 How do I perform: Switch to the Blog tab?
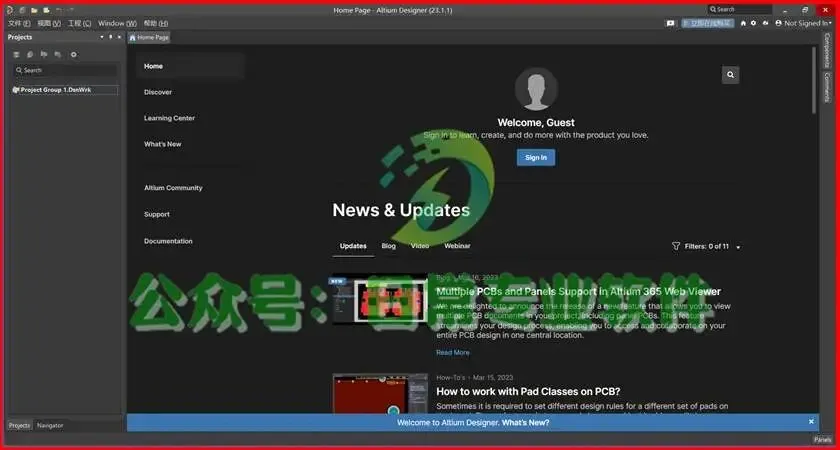(388, 246)
